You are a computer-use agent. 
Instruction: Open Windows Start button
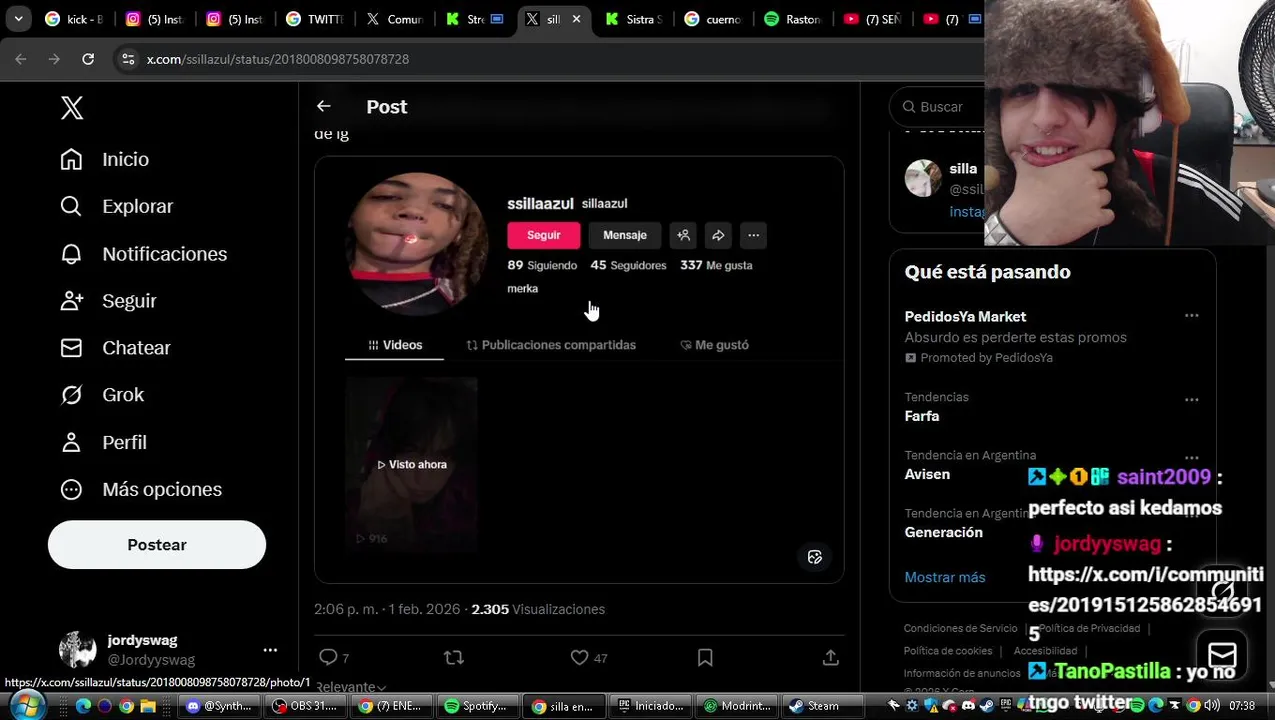[27, 705]
